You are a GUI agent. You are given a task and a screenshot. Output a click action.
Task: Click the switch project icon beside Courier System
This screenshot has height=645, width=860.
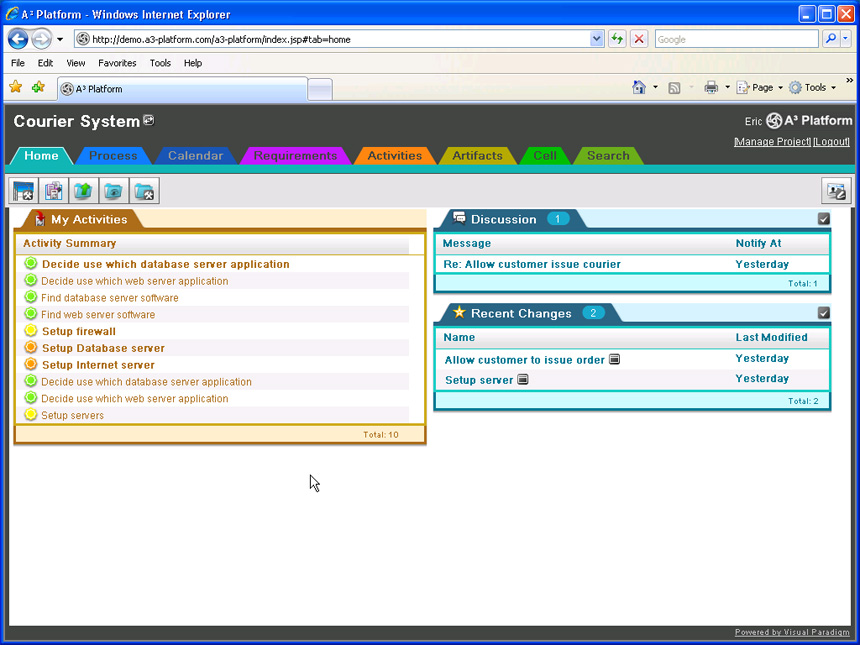(x=149, y=120)
